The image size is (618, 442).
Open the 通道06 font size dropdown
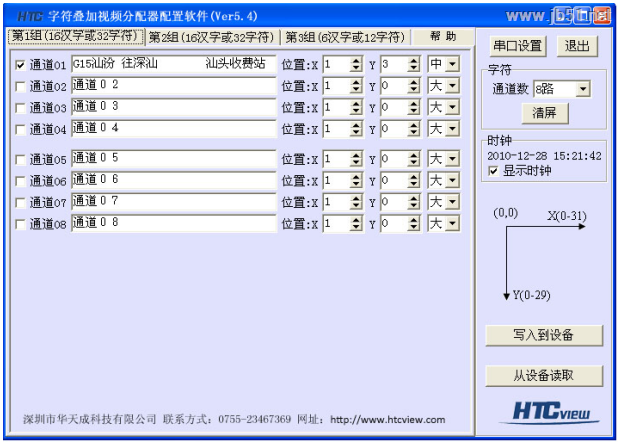point(452,181)
